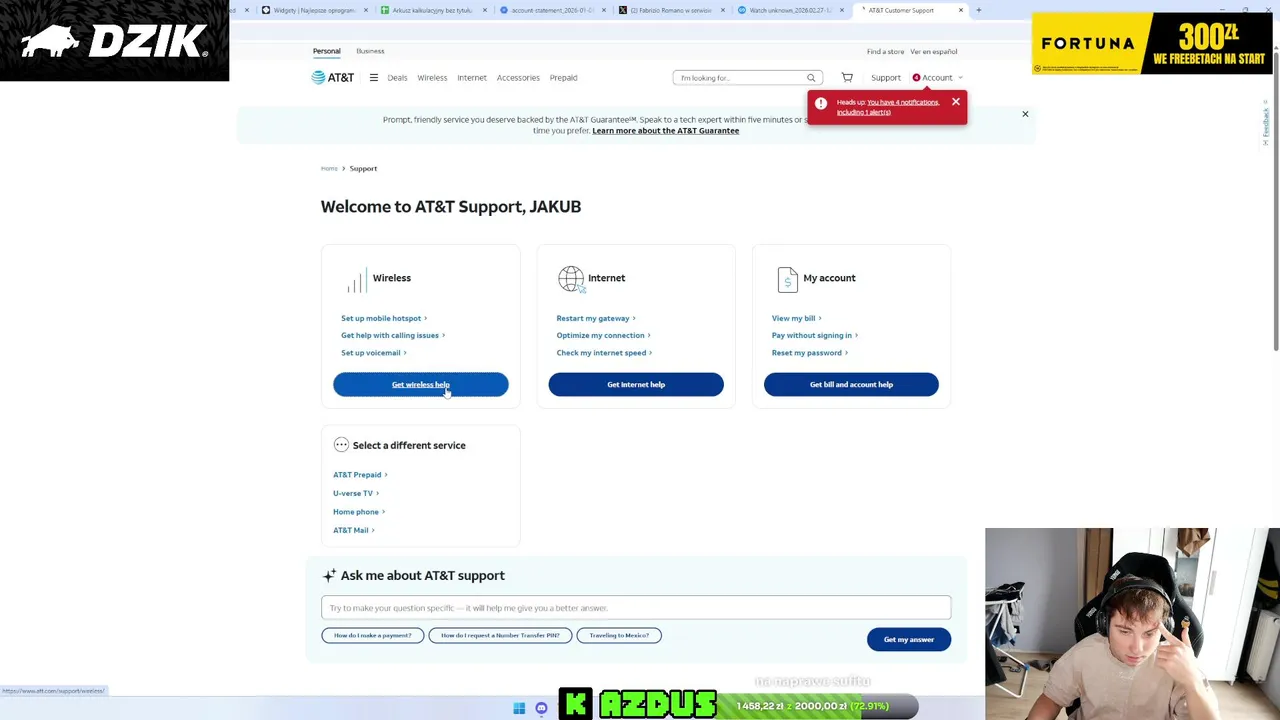Open the Internet nav menu

[x=472, y=77]
